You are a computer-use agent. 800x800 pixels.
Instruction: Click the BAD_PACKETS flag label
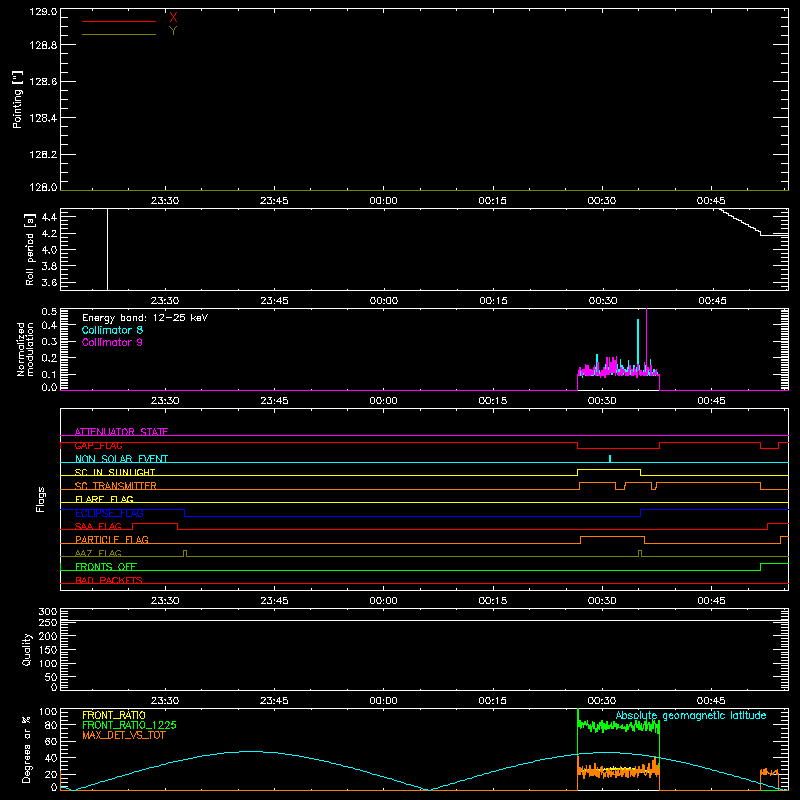[109, 580]
